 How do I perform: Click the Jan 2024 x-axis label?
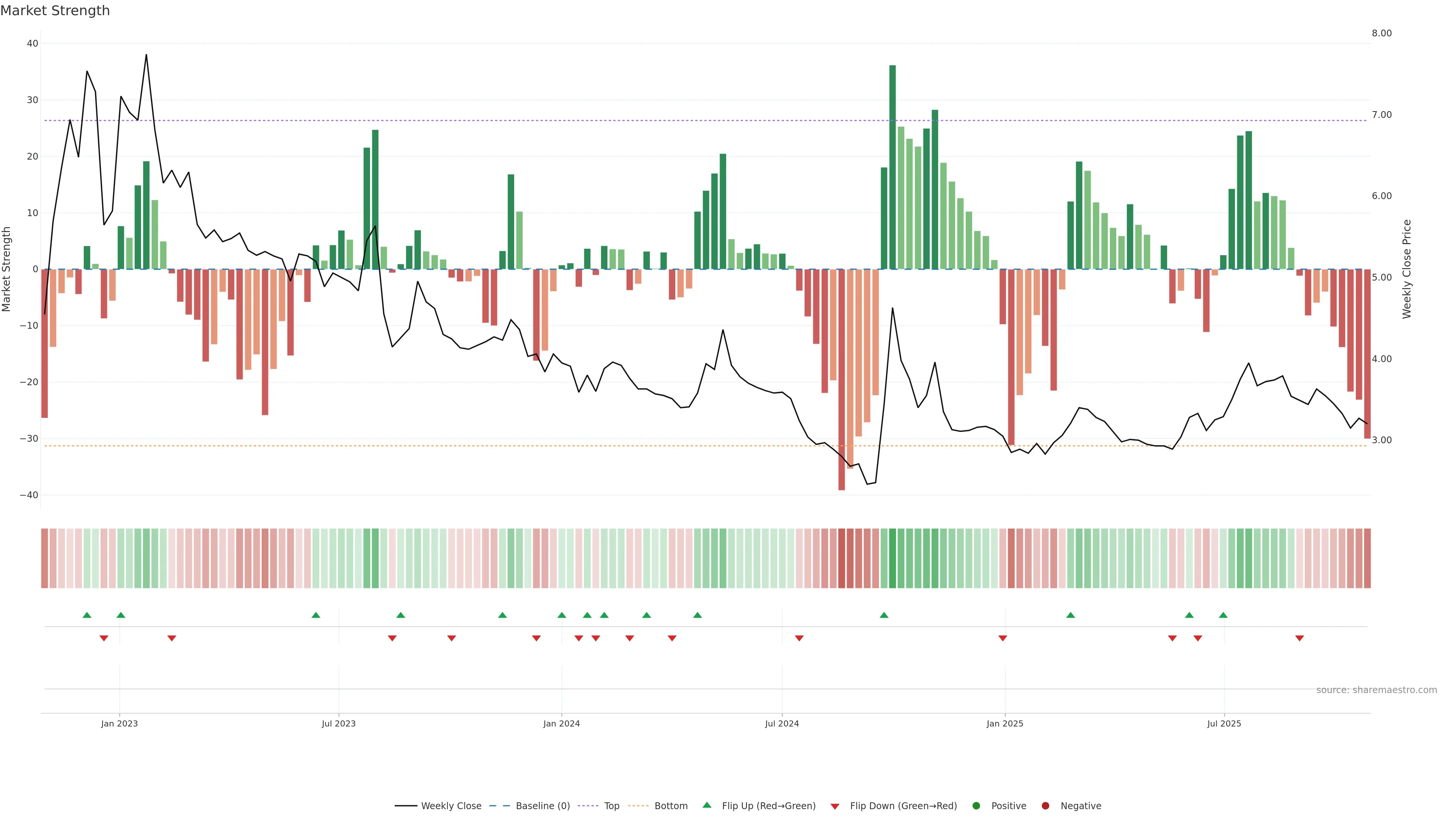coord(561,723)
